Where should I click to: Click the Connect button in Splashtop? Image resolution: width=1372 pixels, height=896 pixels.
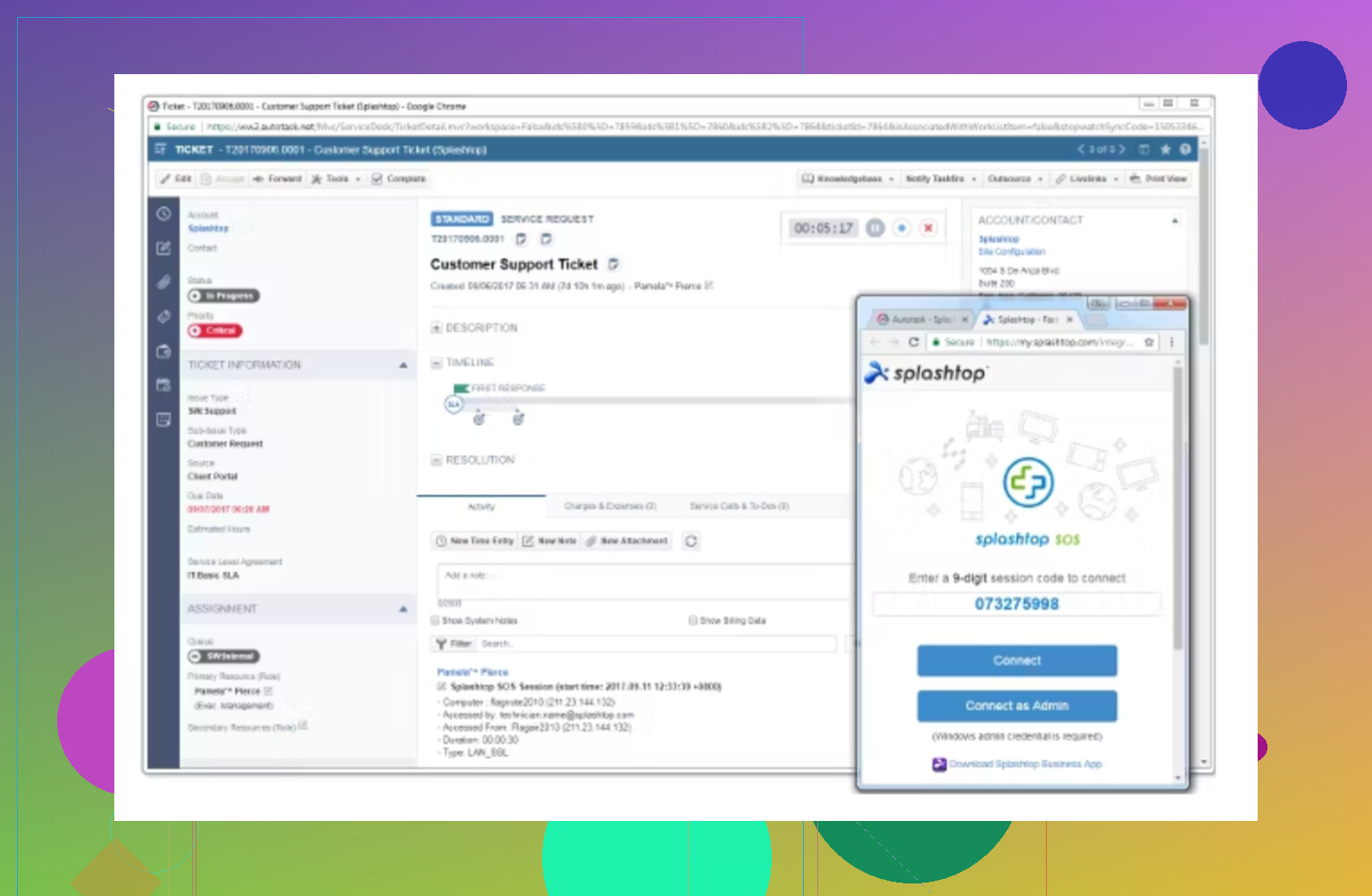(x=1016, y=661)
